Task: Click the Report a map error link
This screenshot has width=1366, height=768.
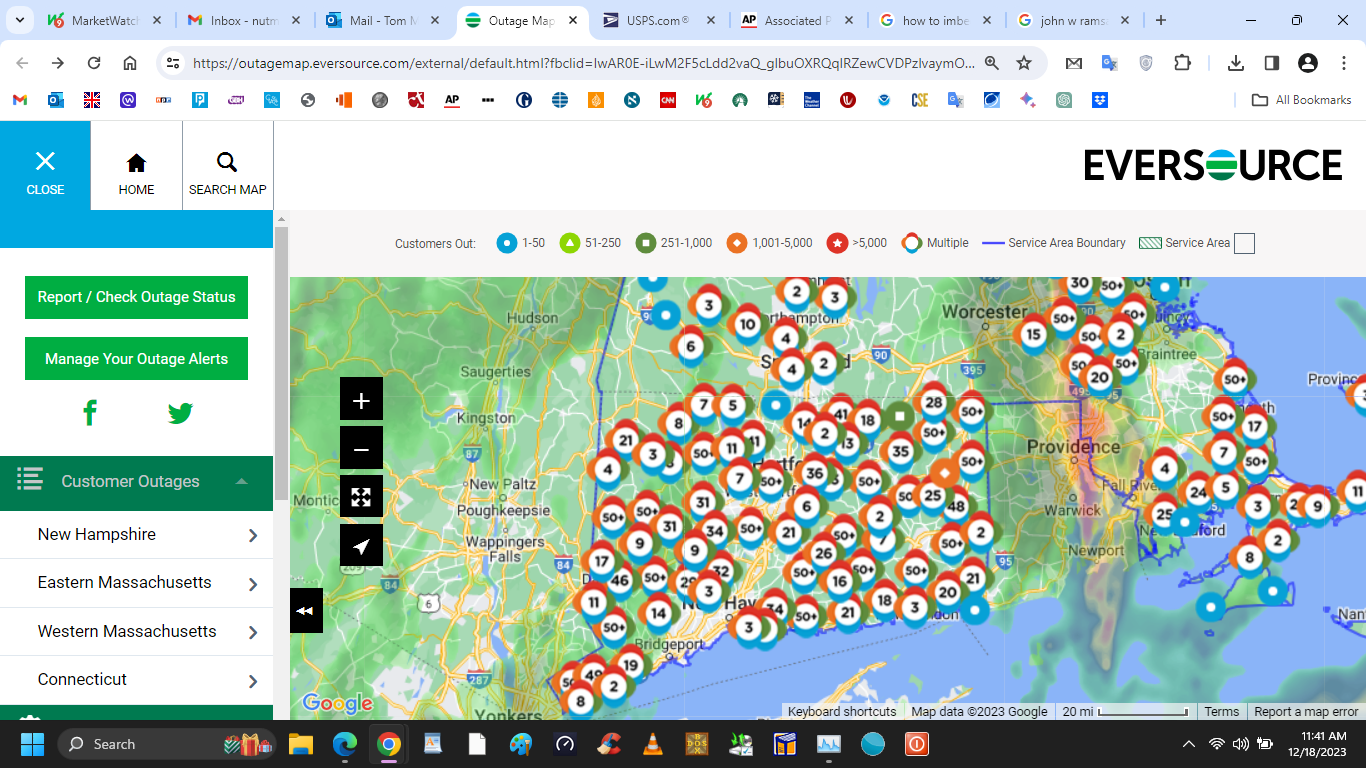Action: 1306,712
